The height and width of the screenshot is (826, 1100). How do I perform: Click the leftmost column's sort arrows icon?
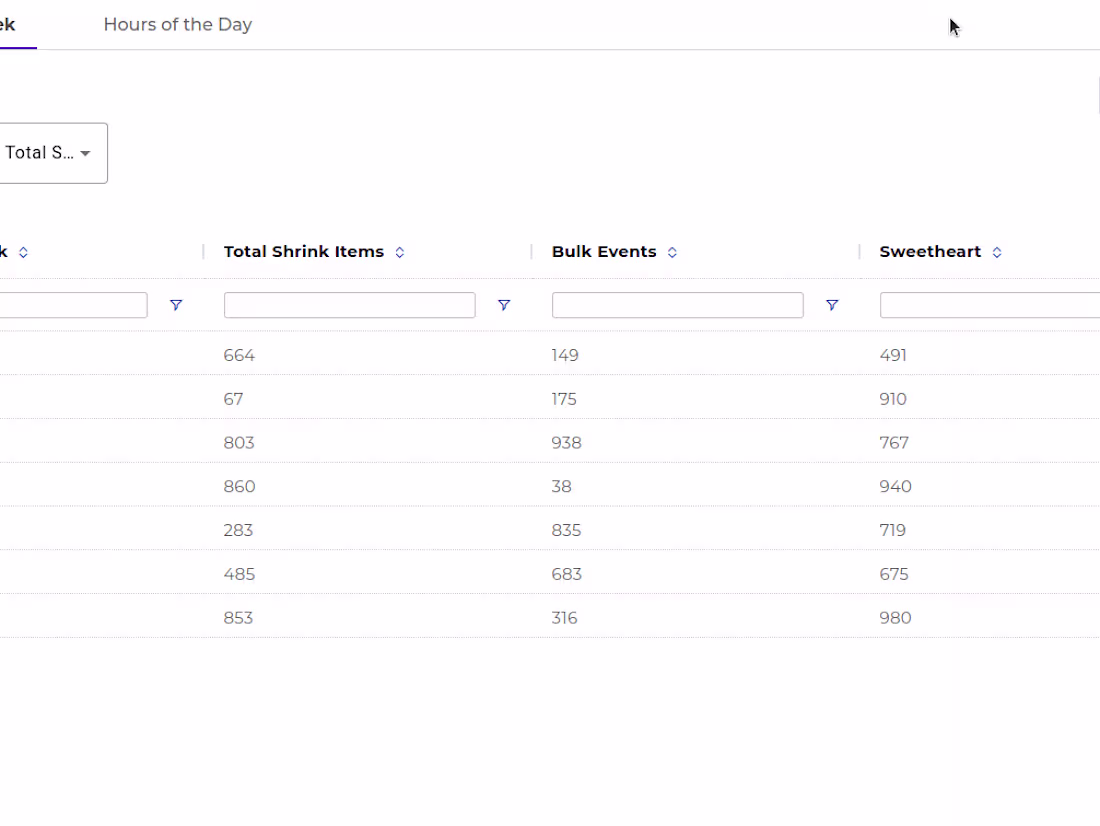pyautogui.click(x=23, y=253)
